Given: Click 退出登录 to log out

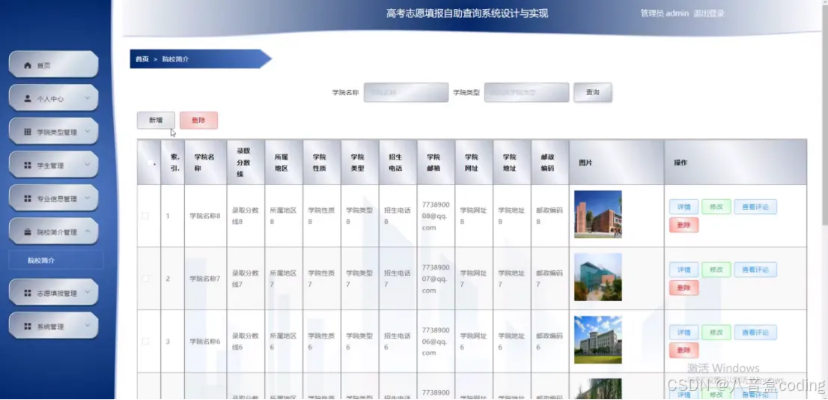Looking at the screenshot, I should coord(709,14).
